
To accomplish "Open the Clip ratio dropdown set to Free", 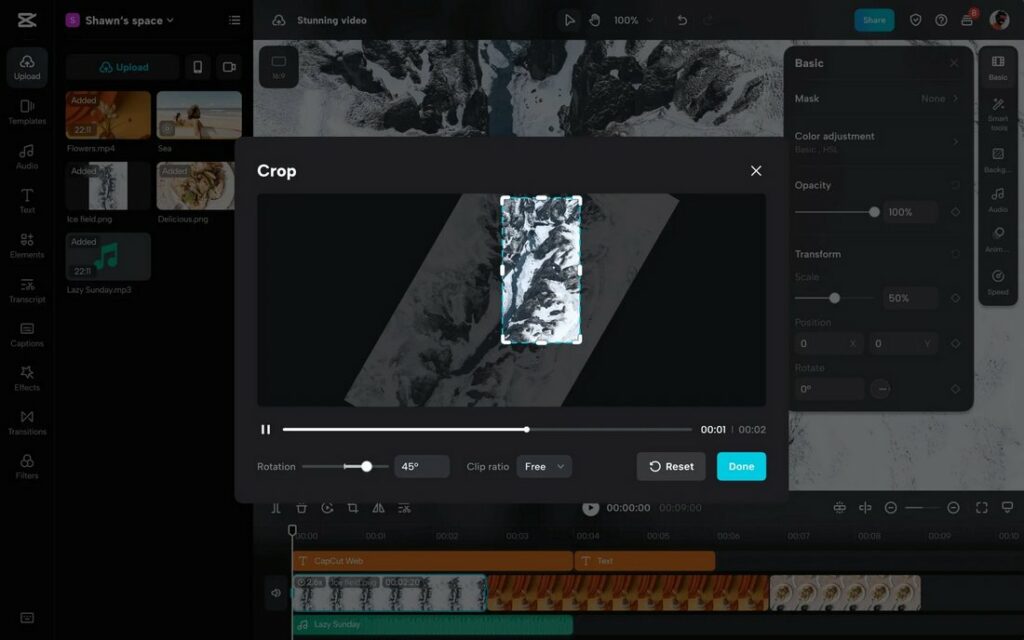I will pos(544,466).
